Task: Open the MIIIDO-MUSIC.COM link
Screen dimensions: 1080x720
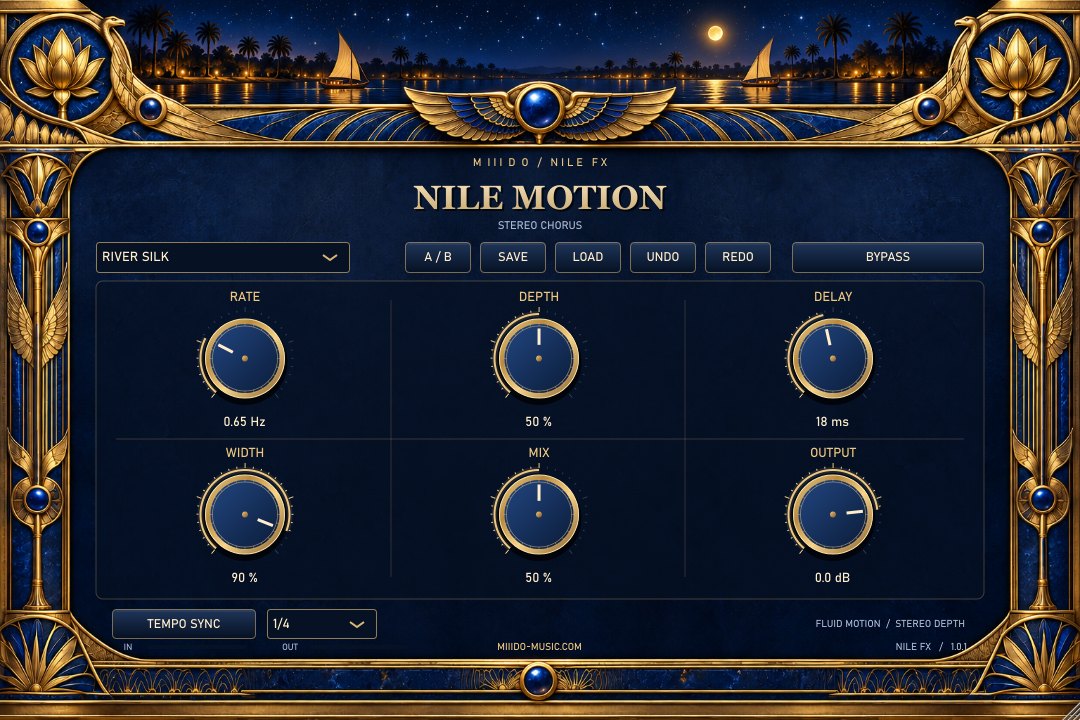Action: 539,647
